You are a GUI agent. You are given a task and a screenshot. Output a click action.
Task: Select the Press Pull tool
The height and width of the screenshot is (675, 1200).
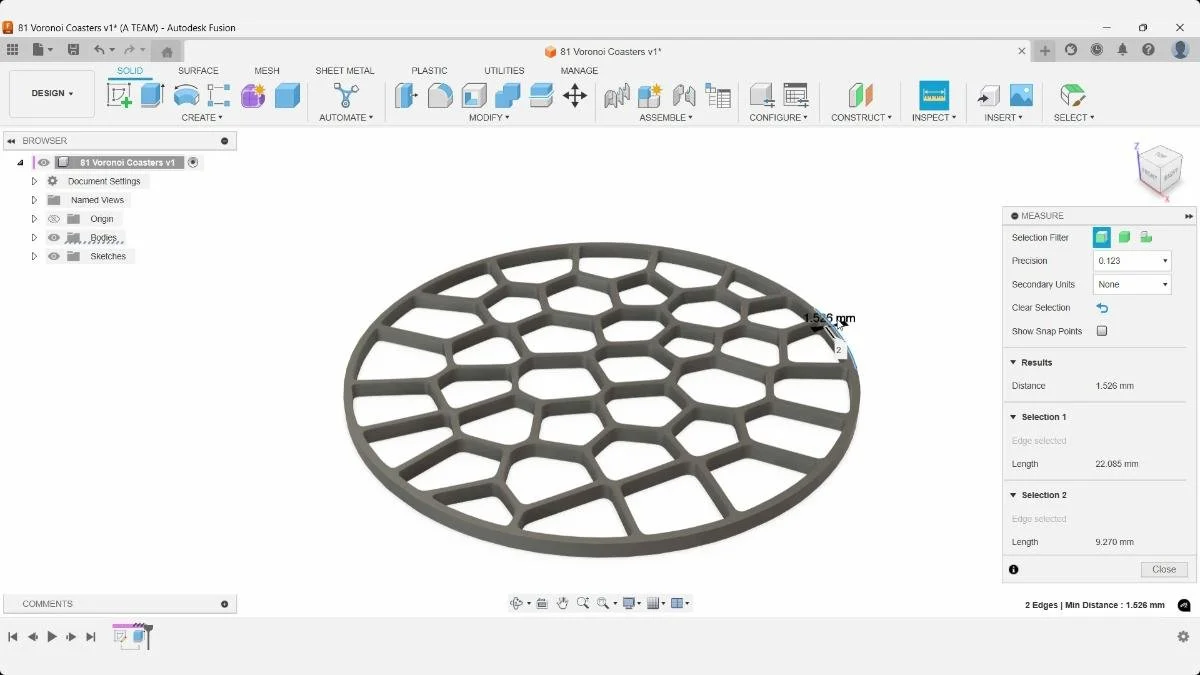pos(406,95)
